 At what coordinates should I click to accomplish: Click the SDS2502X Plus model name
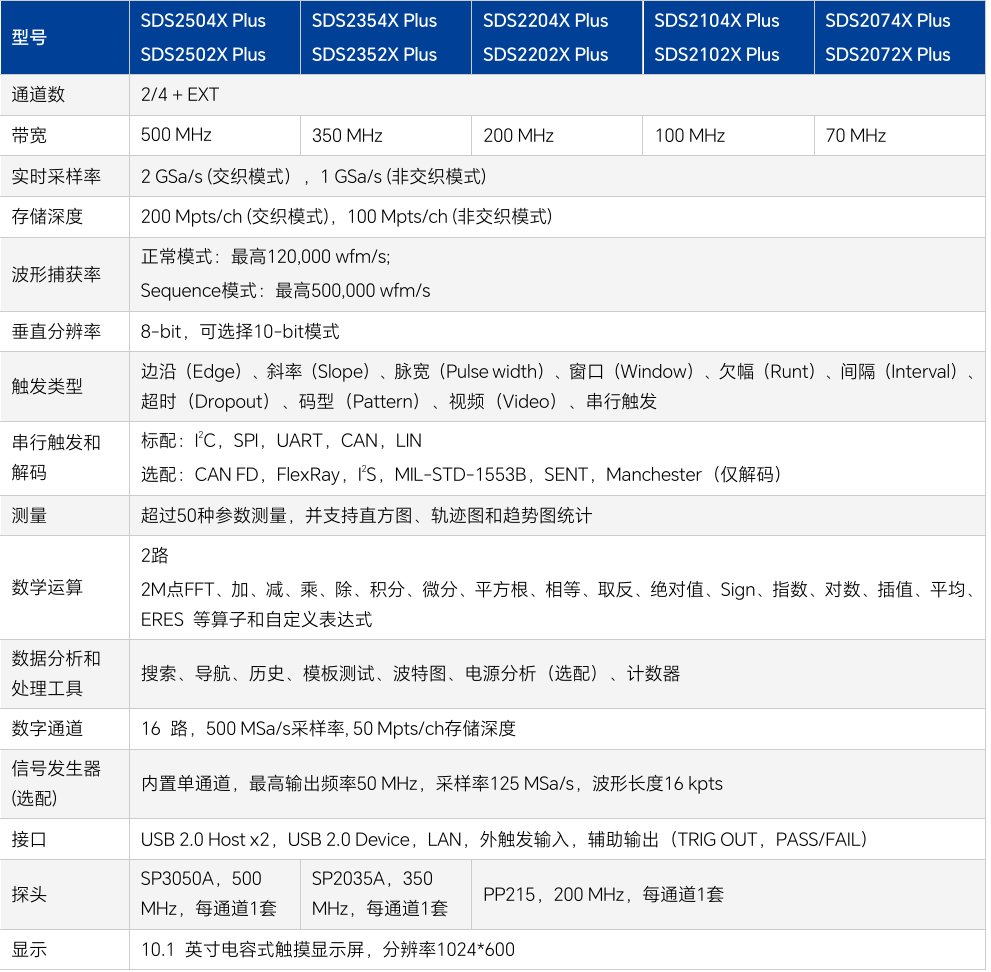pos(203,55)
